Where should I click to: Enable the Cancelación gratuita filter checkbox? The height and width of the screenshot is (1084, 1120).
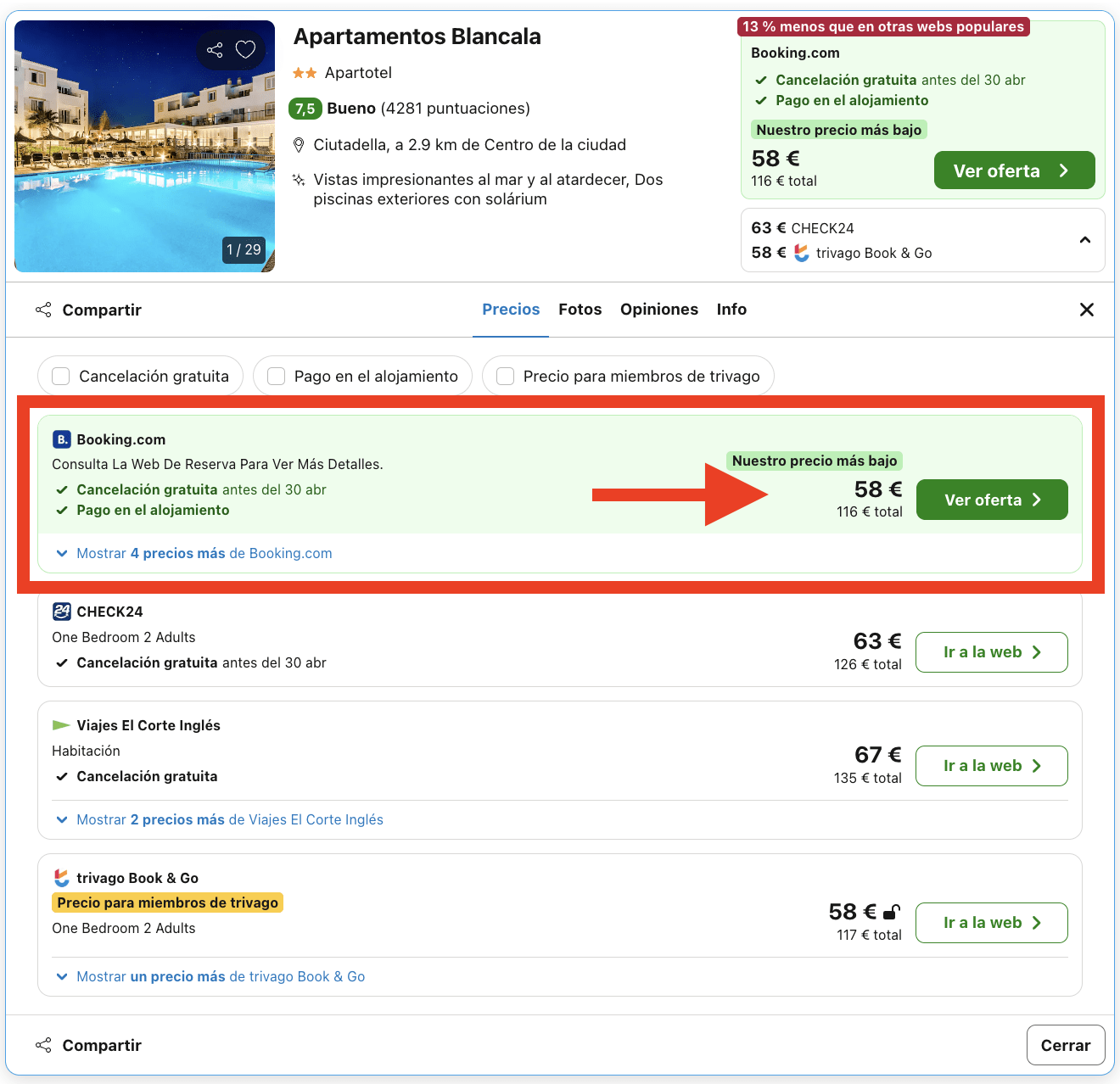pyautogui.click(x=61, y=376)
